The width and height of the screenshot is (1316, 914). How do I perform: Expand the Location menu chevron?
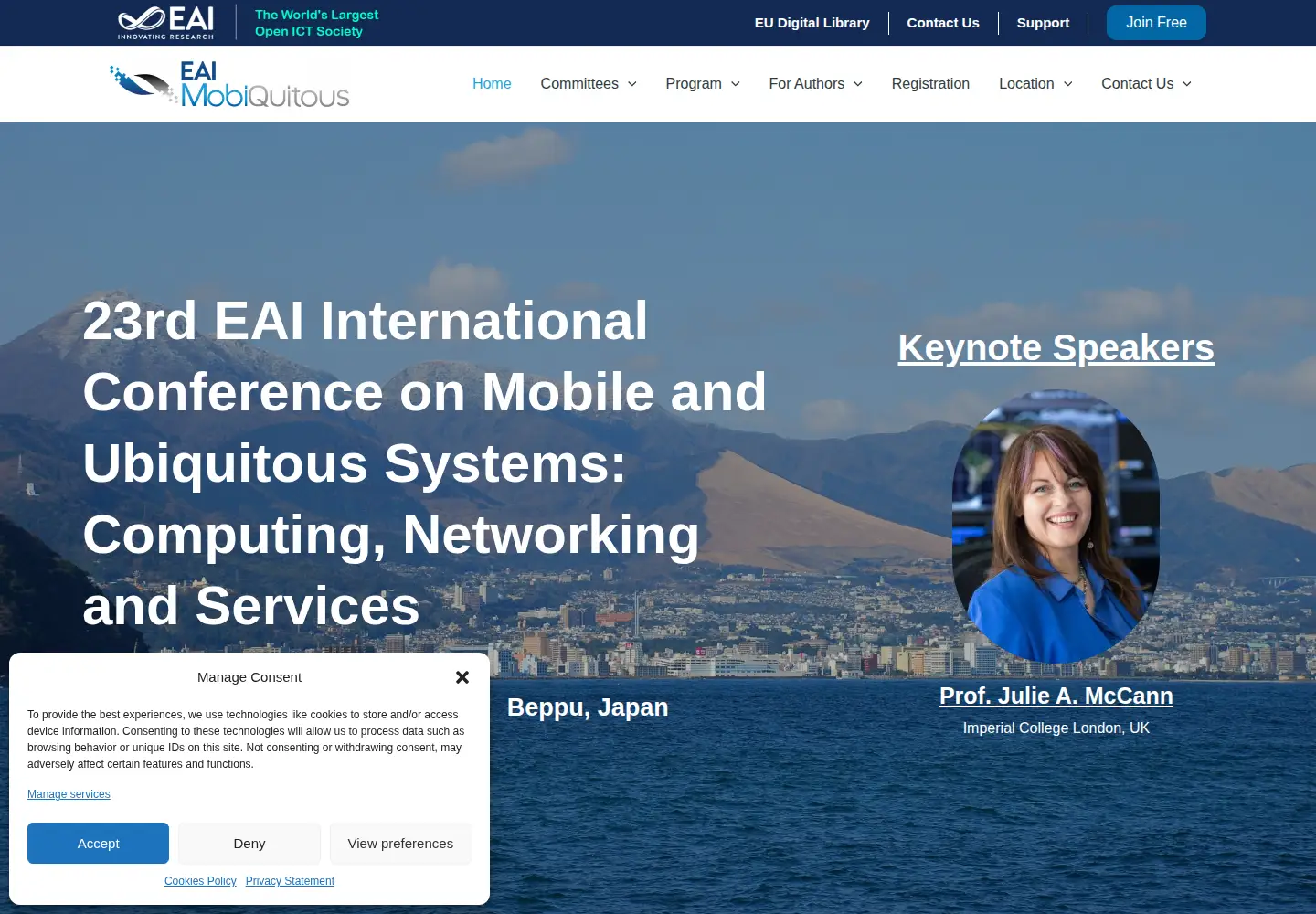tap(1067, 84)
